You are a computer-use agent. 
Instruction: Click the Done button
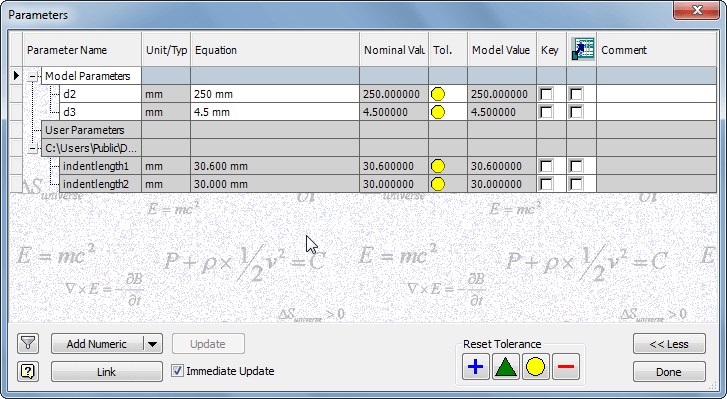pyautogui.click(x=669, y=372)
